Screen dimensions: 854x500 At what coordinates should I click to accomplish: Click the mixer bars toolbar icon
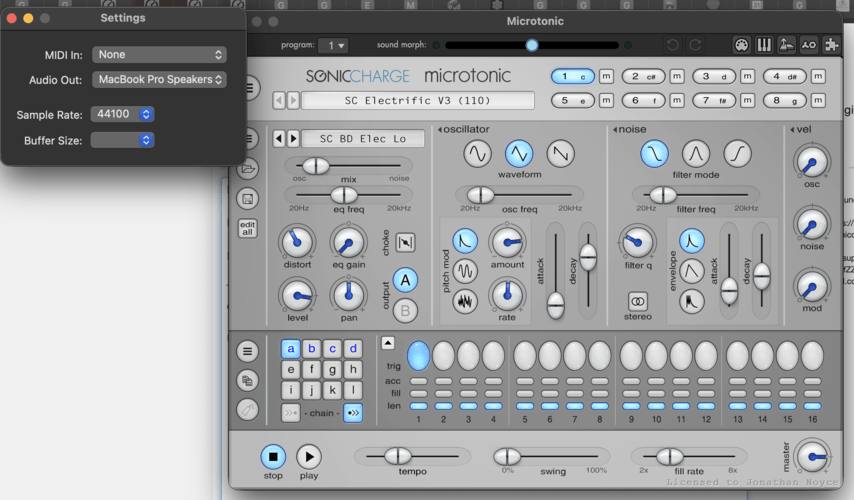click(764, 45)
